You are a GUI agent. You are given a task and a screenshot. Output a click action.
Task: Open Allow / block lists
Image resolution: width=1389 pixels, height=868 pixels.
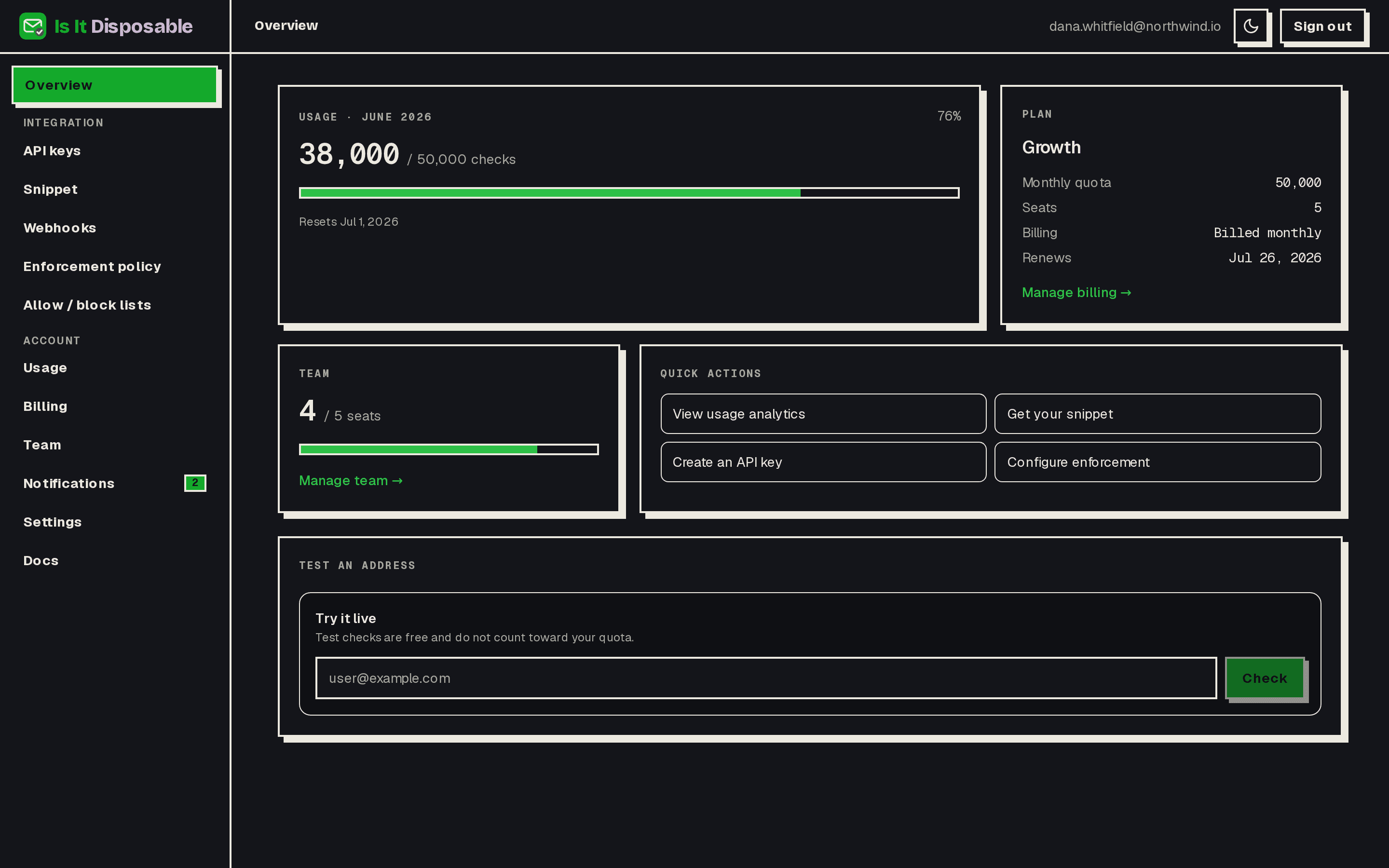114,305
